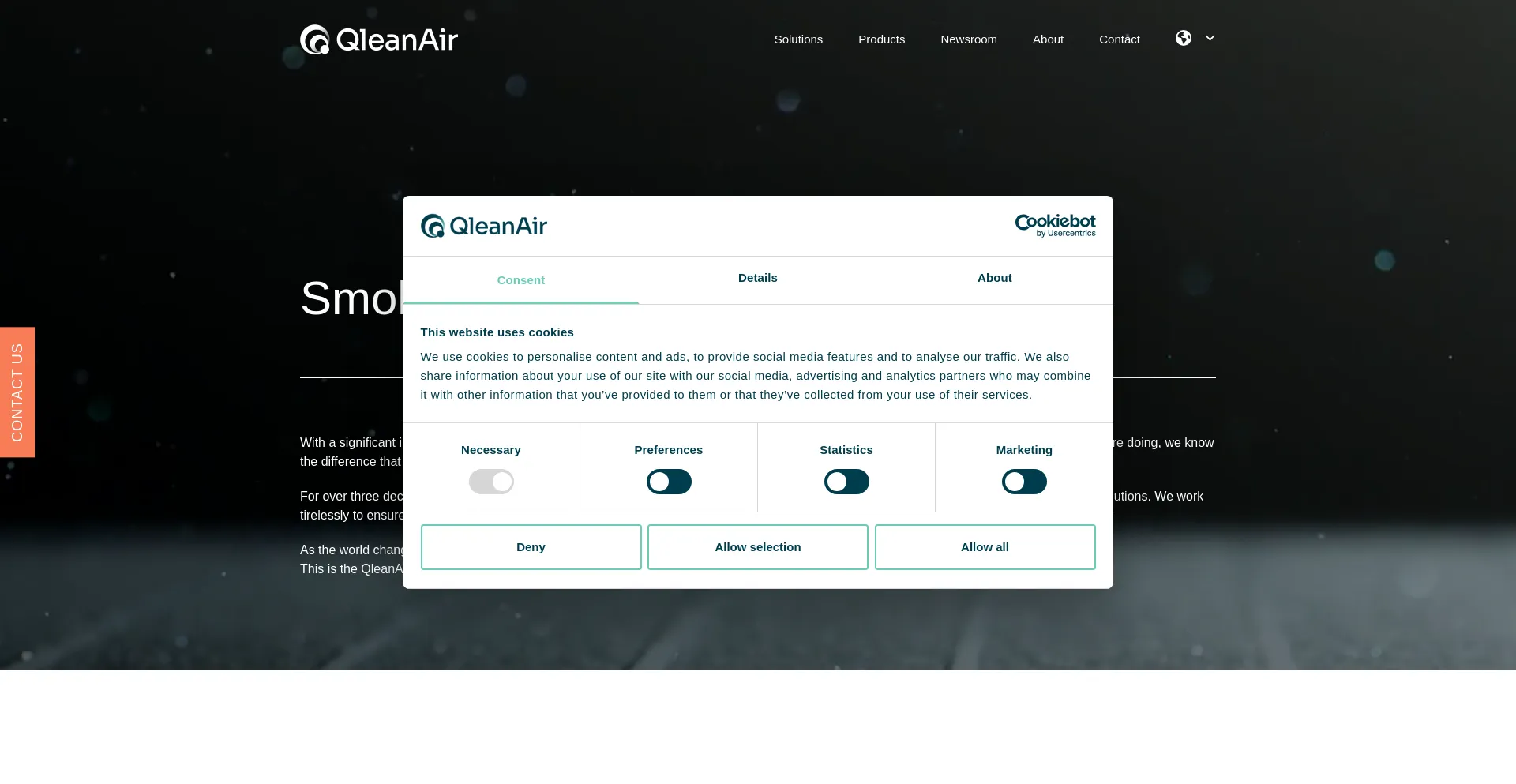Open the Contact navigation link
Screen dimensions: 1516x784
coord(1120,39)
